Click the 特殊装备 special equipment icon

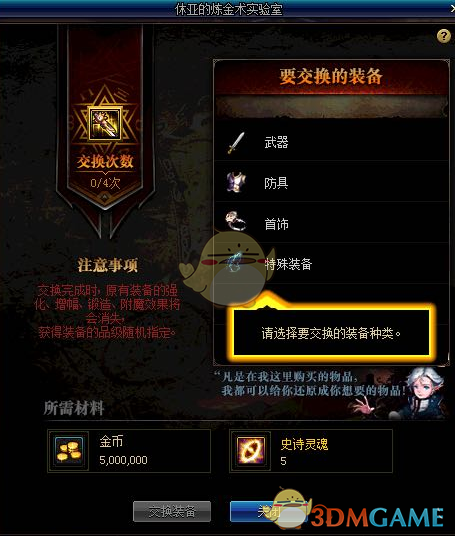click(x=235, y=263)
